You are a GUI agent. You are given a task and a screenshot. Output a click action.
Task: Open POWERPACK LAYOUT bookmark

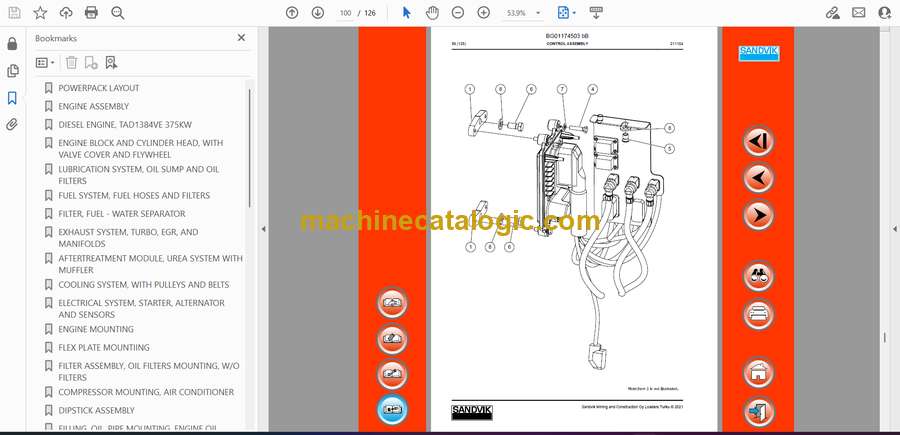coord(99,88)
